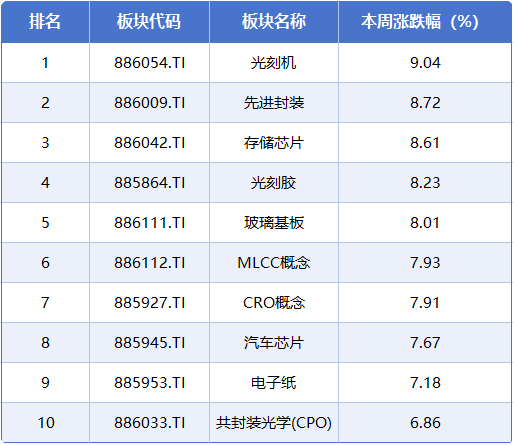Select the 8.23 percent change value

click(x=425, y=183)
